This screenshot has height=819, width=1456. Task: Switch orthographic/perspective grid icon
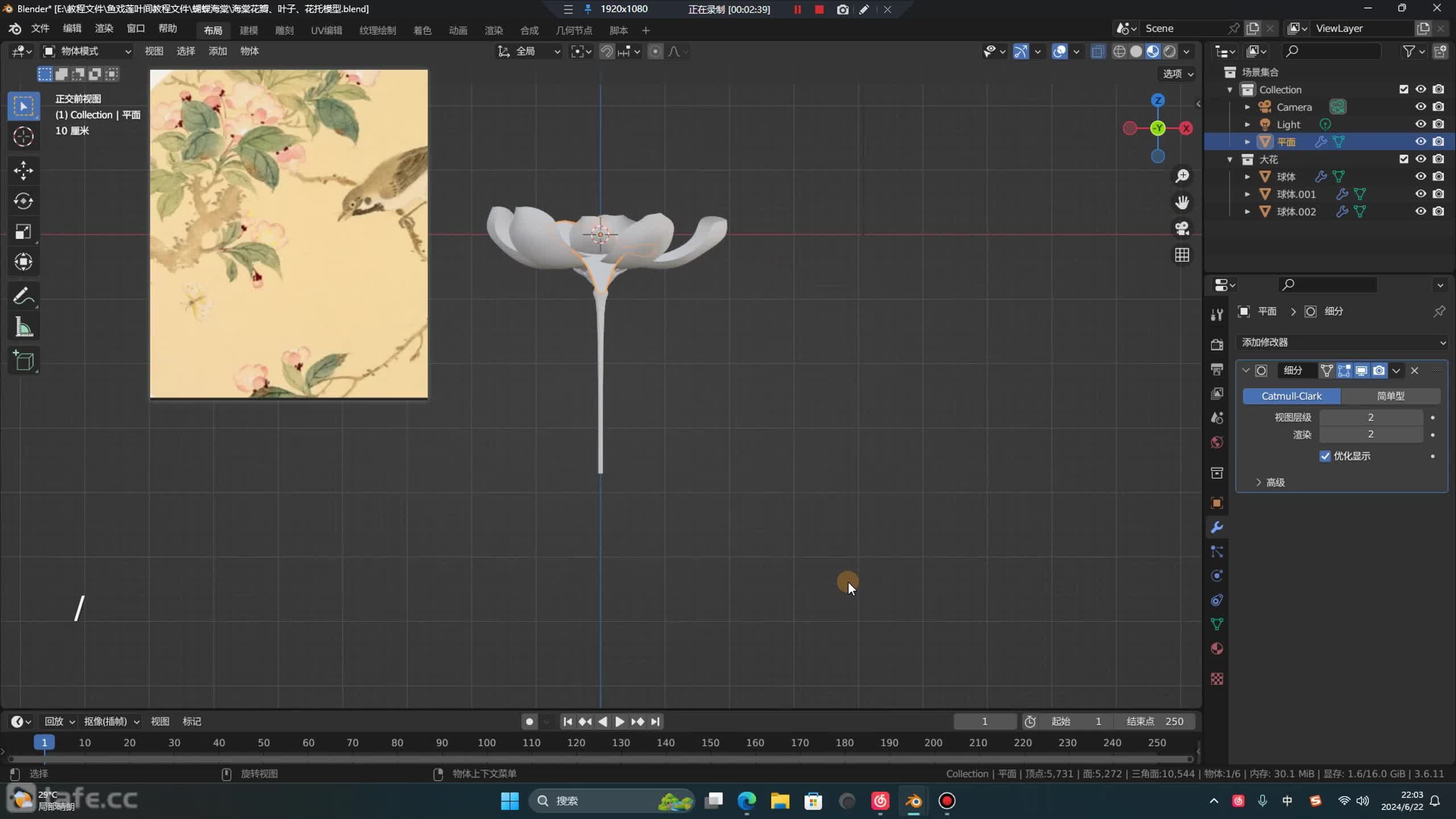(x=1182, y=254)
